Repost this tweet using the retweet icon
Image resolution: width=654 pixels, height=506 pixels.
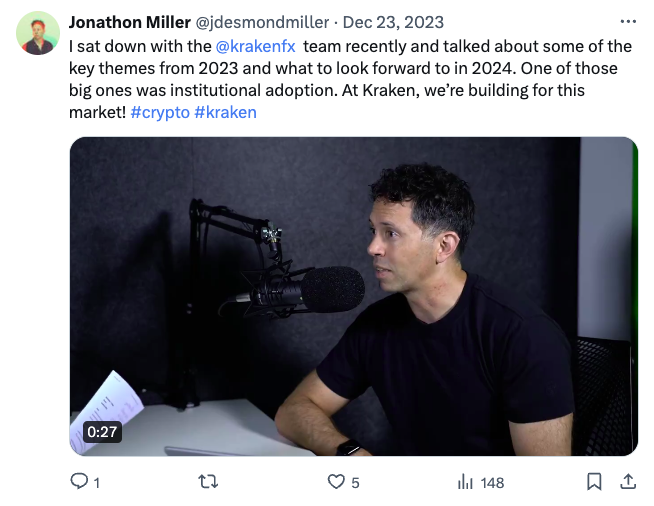tap(208, 482)
